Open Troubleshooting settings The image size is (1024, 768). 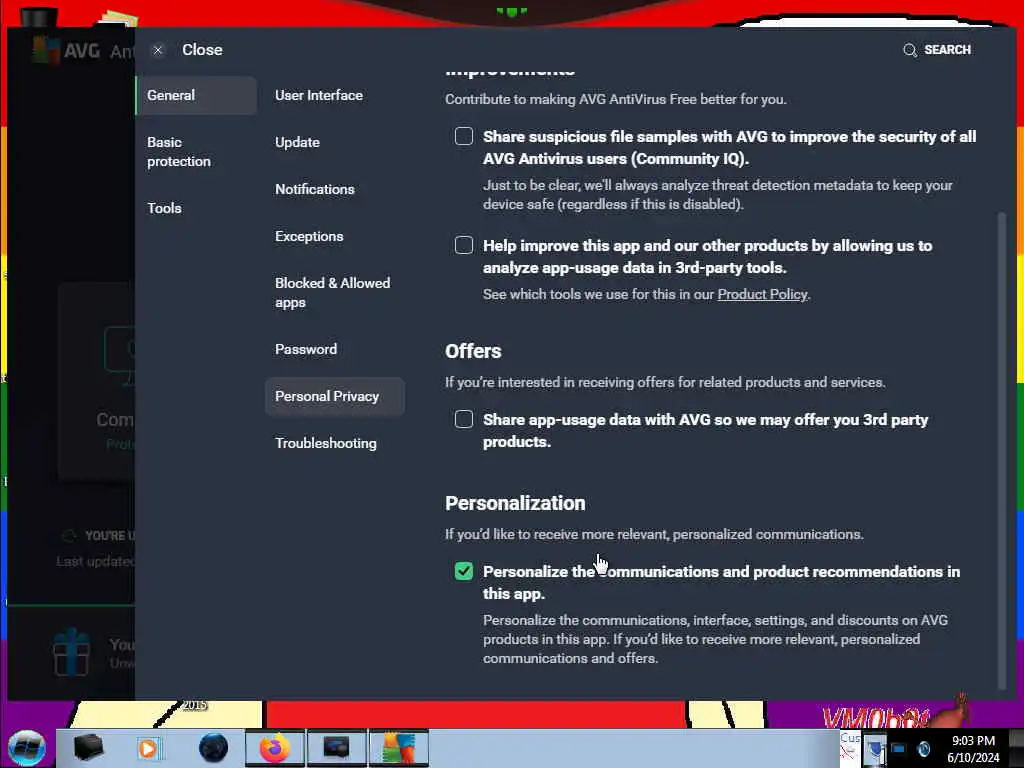click(326, 443)
